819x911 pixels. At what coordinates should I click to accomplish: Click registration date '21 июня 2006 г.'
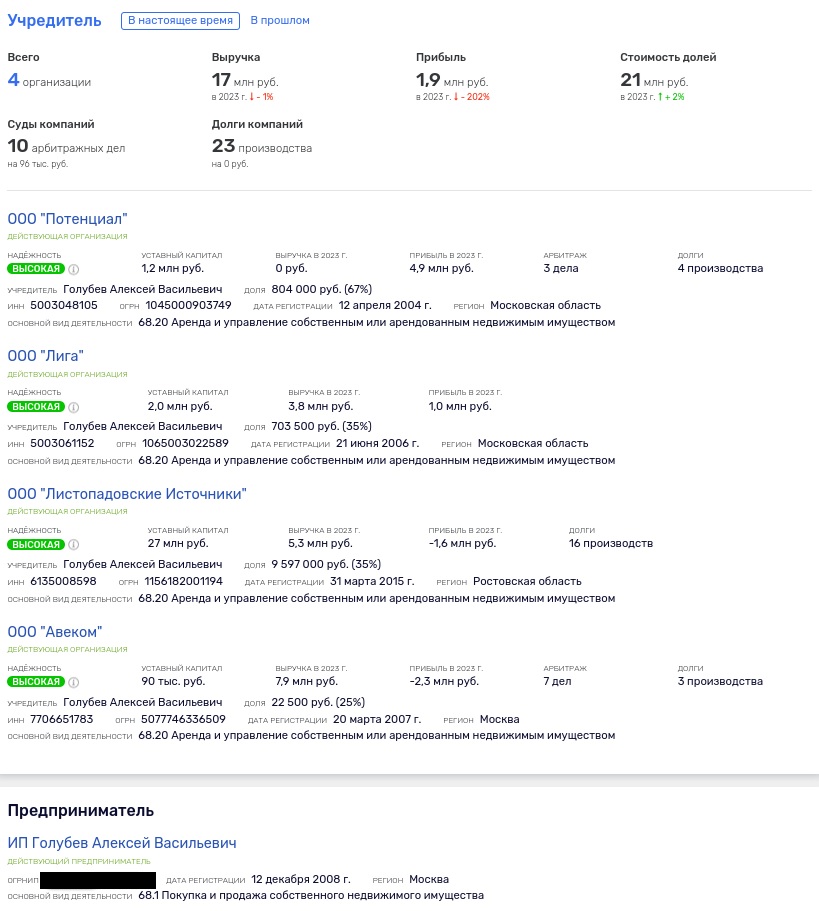[x=377, y=443]
